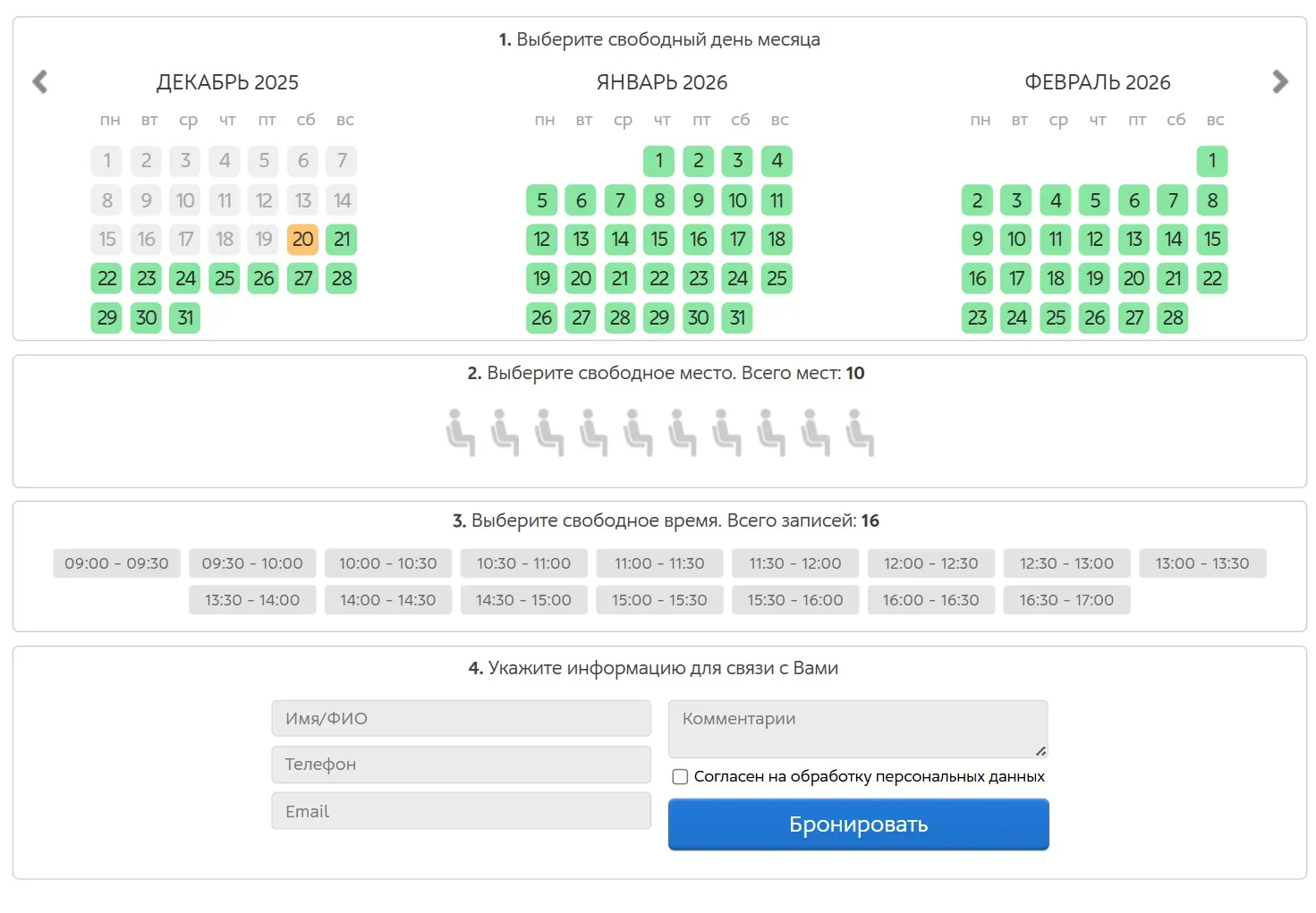Focus the Телефон input field
The width and height of the screenshot is (1316, 913).
tap(461, 765)
